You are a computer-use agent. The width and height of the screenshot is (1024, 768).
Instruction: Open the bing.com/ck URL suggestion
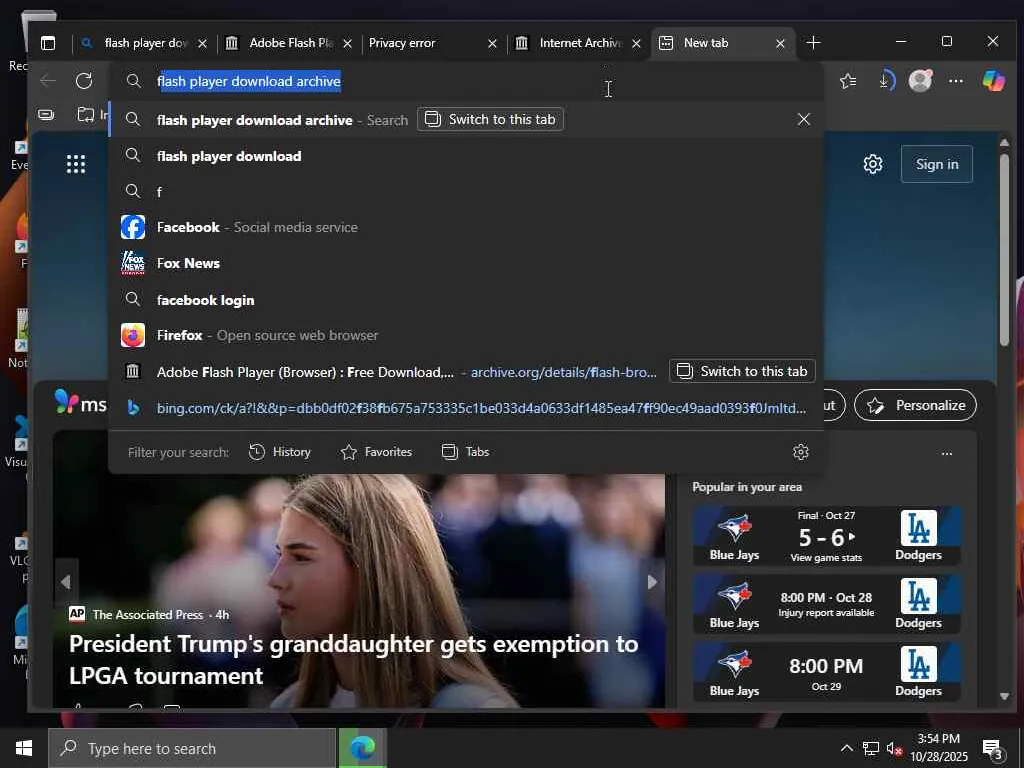466,408
